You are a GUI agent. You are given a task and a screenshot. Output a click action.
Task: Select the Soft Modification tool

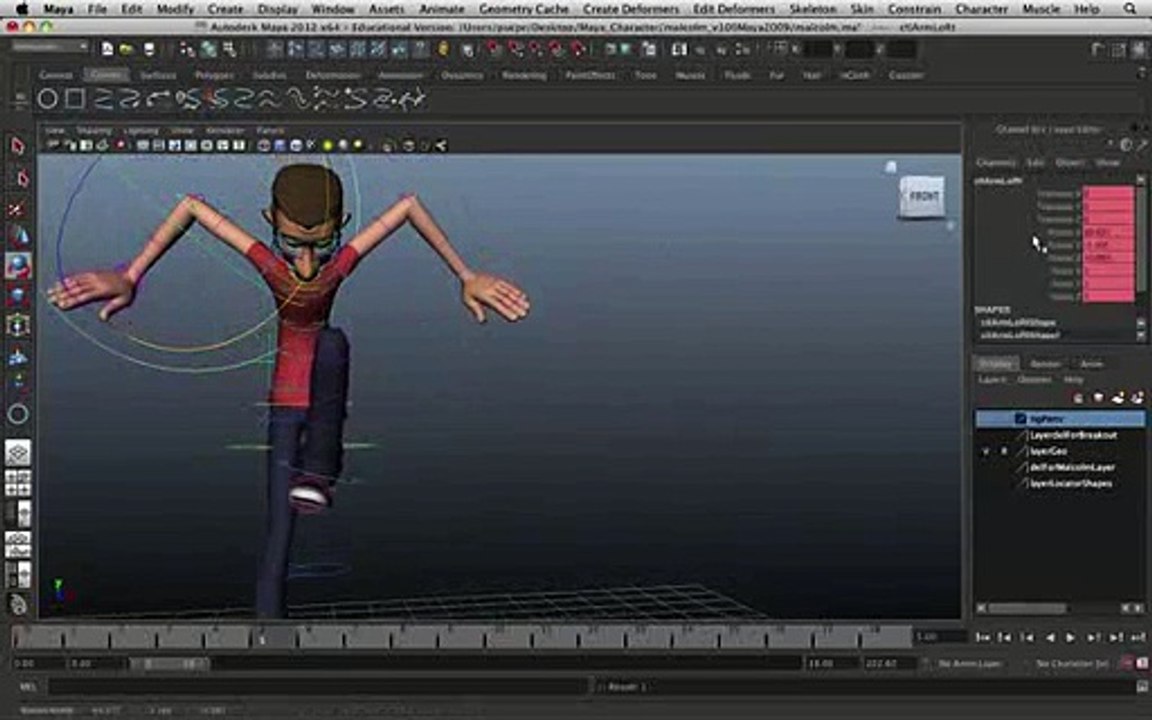point(18,357)
